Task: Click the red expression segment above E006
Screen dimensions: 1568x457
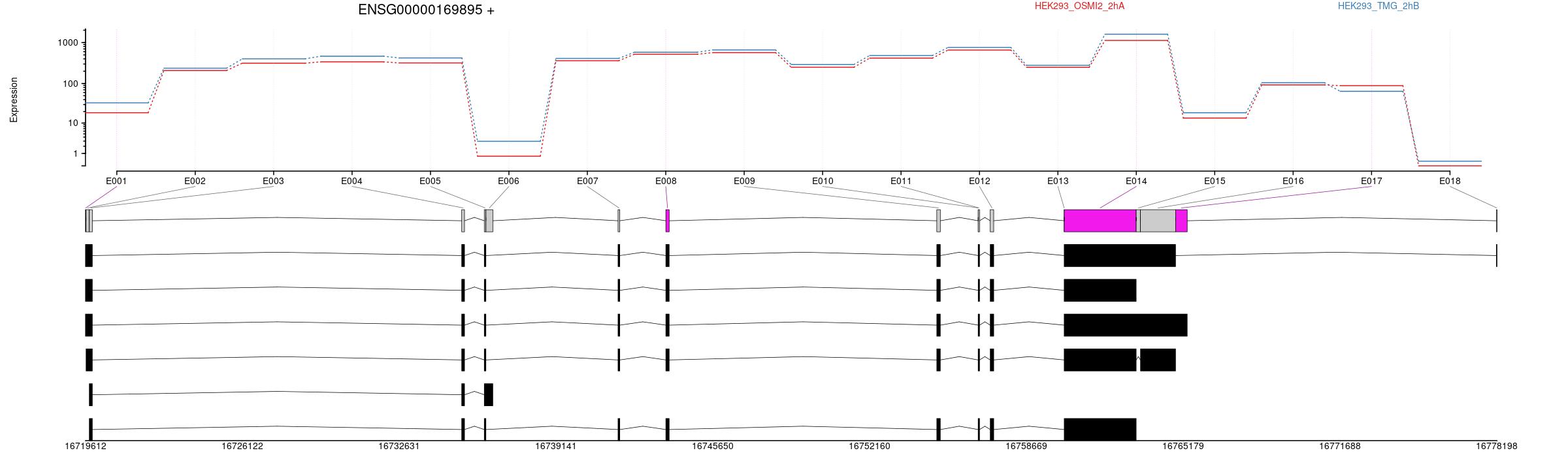Action: 508,156
